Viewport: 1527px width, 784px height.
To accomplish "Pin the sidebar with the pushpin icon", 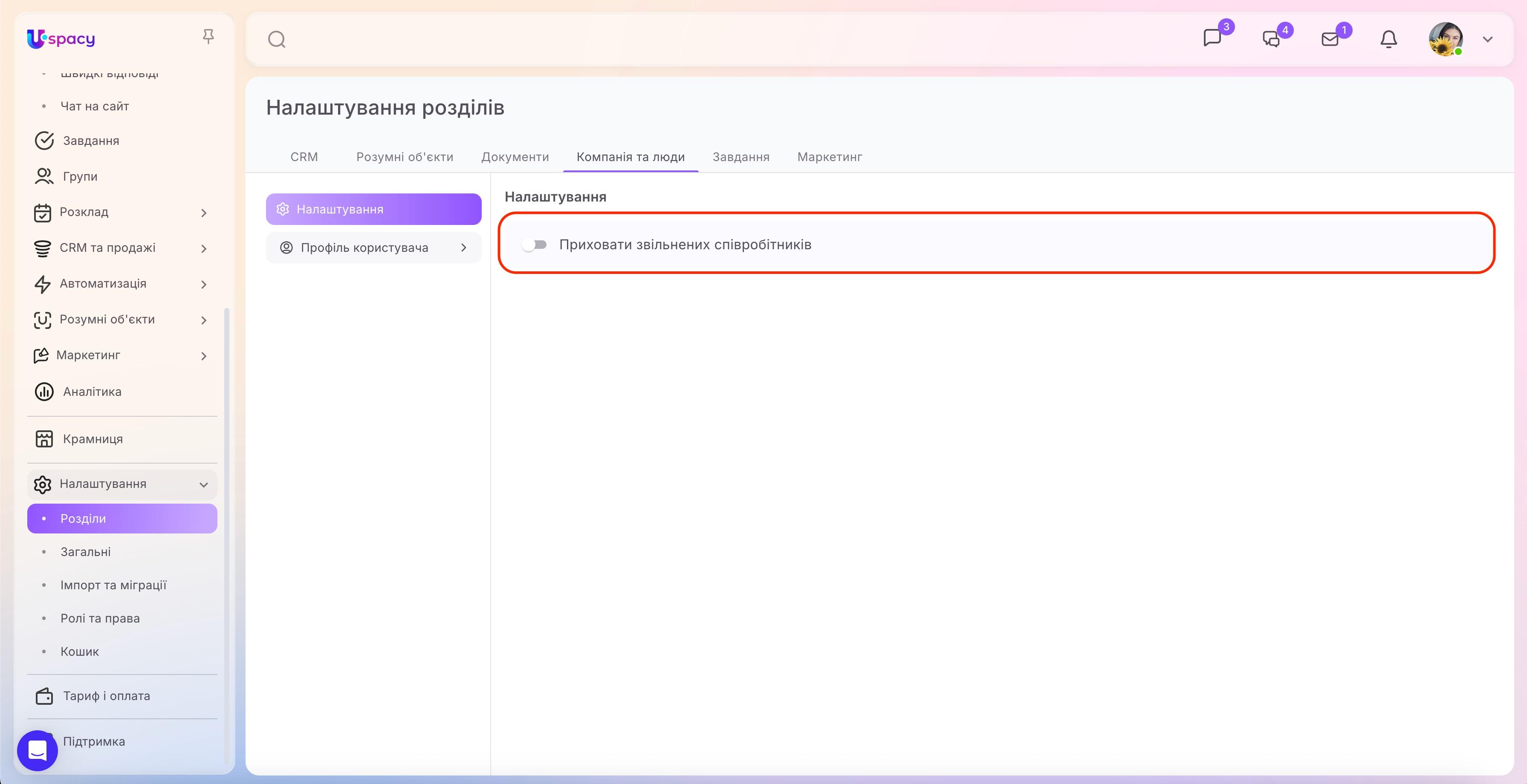I will 208,37.
